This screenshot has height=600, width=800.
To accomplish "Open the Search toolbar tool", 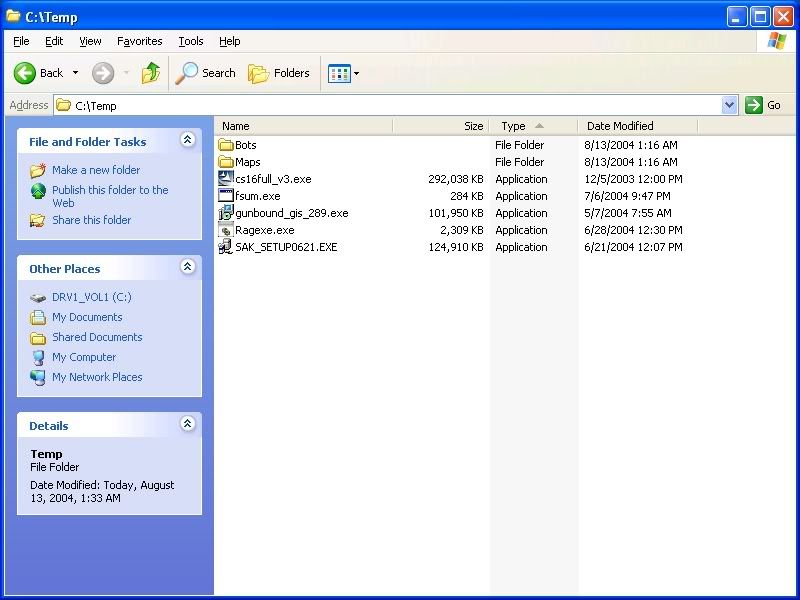I will 206,73.
